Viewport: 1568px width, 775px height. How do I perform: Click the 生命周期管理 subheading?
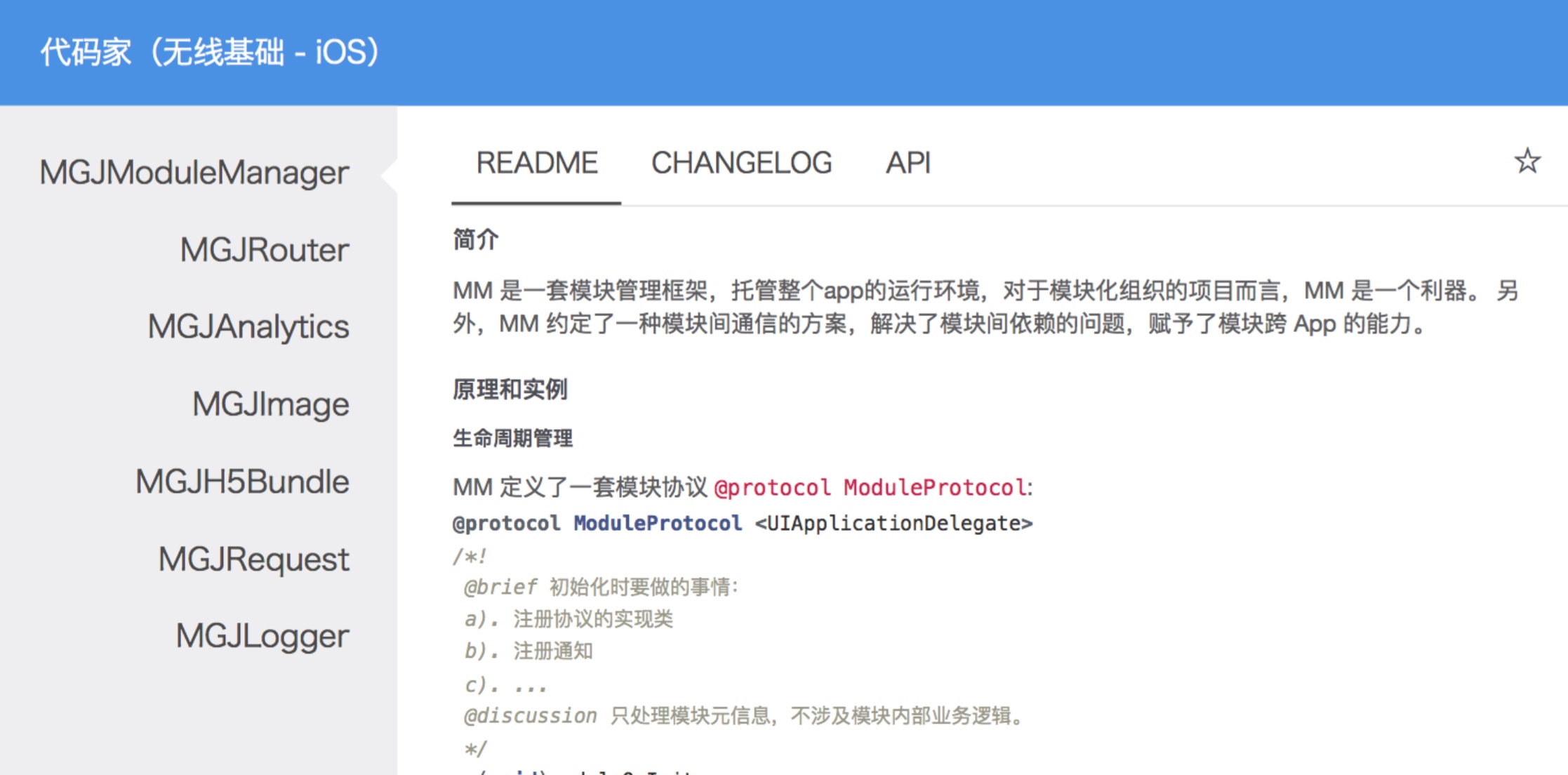pos(512,439)
